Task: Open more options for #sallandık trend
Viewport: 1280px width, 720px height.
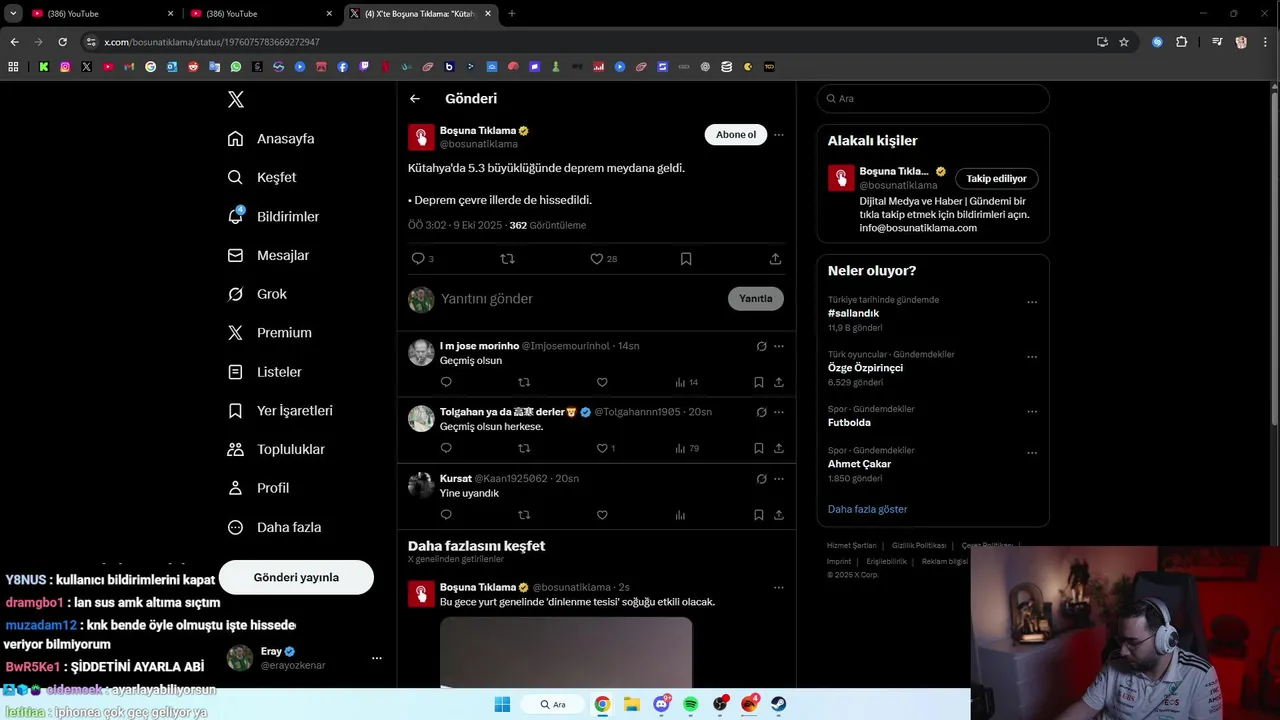Action: point(1032,302)
